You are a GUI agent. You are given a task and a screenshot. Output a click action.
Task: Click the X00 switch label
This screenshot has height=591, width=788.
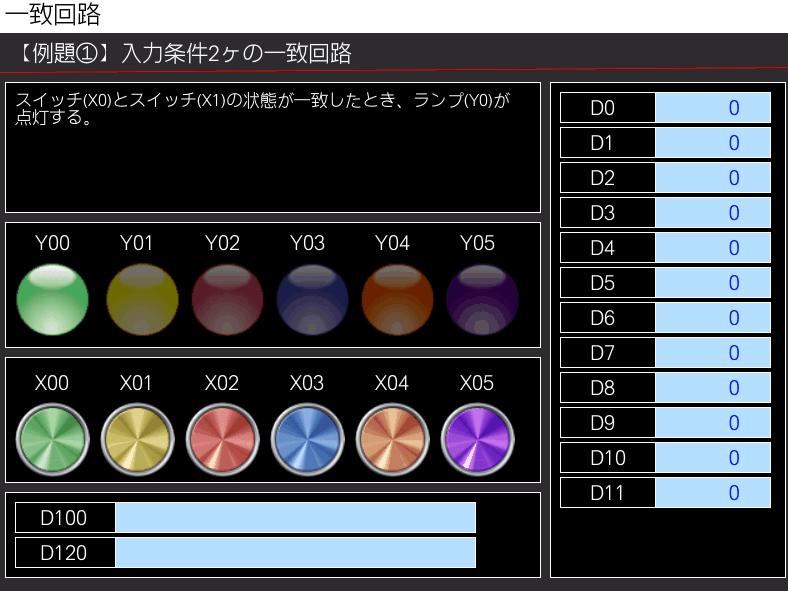pyautogui.click(x=52, y=383)
